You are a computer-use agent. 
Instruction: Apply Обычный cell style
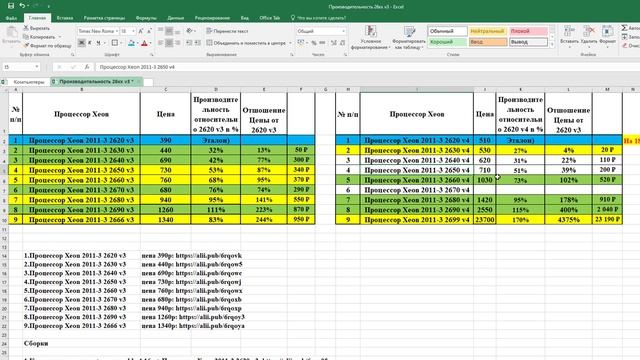[447, 31]
